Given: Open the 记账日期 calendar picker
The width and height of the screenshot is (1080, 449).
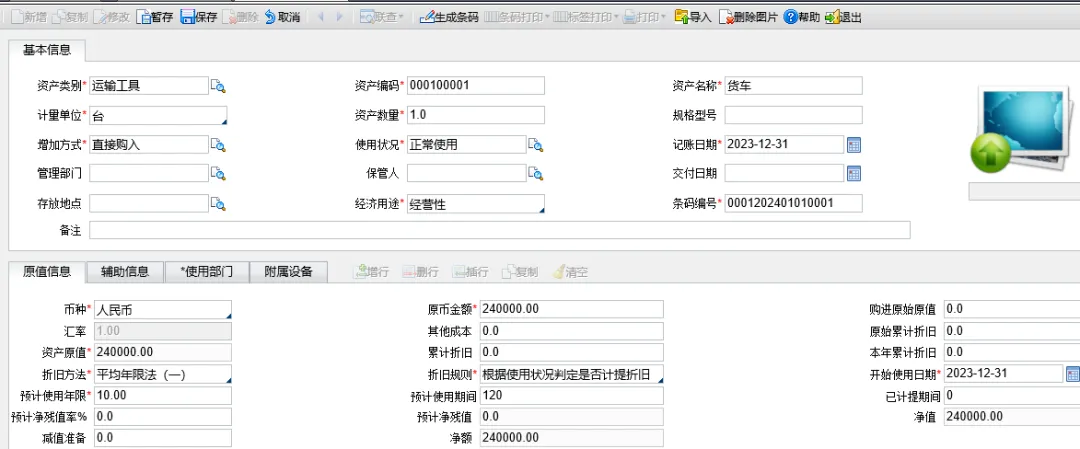Looking at the screenshot, I should click(x=854, y=145).
